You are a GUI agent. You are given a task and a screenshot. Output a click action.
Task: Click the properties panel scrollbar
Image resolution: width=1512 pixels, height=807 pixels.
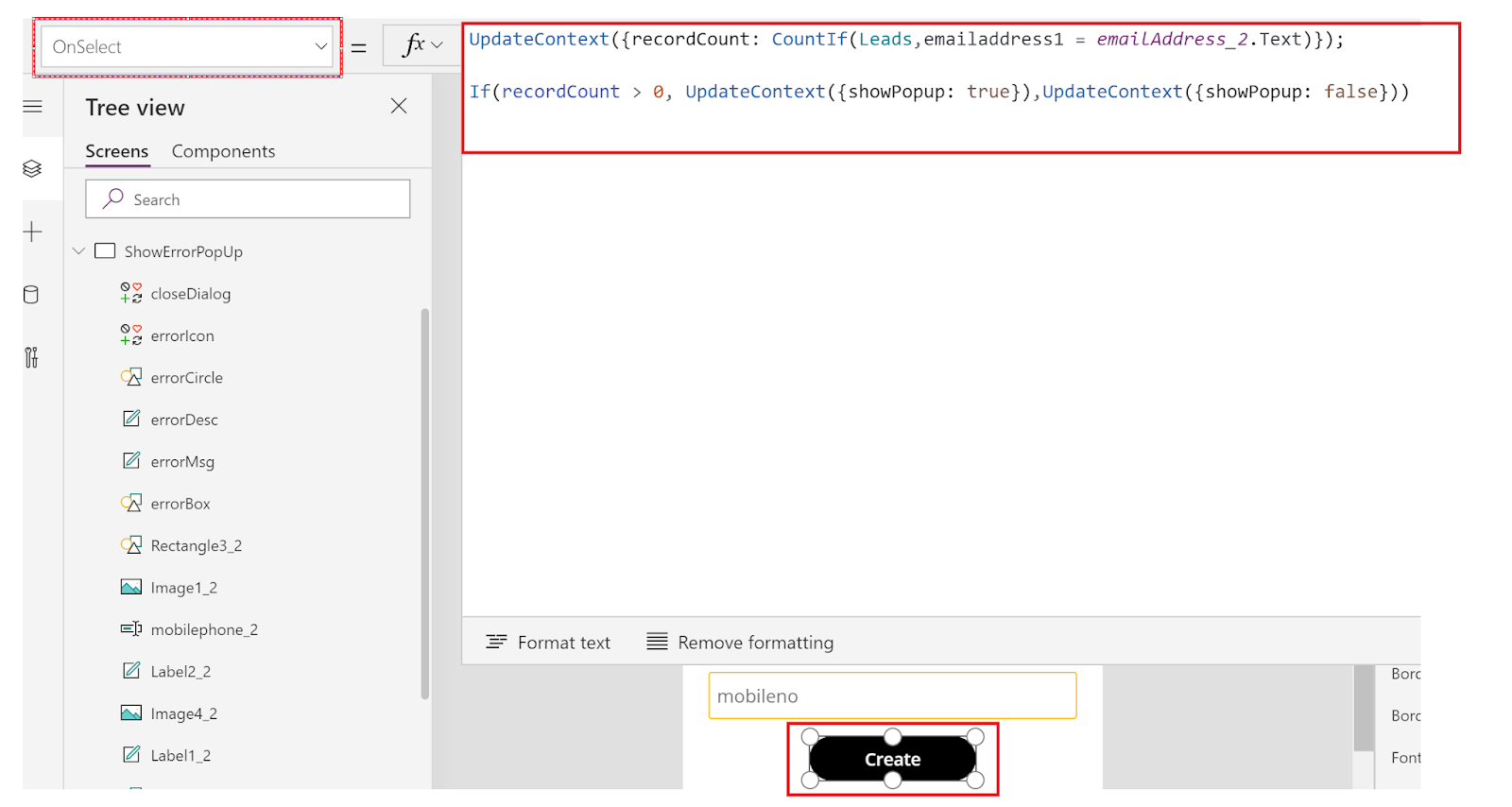1364,707
